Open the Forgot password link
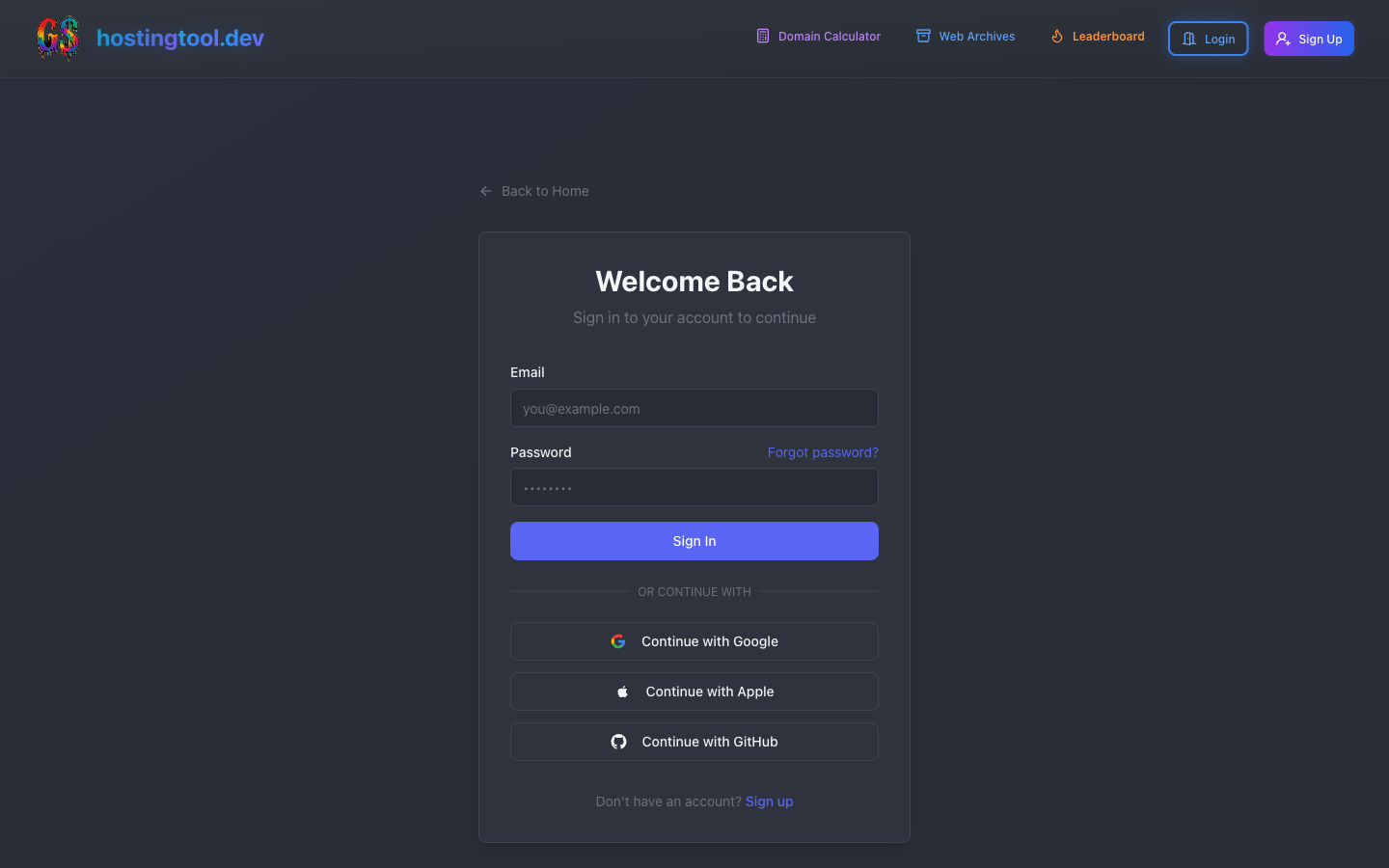The image size is (1389, 868). (x=822, y=451)
